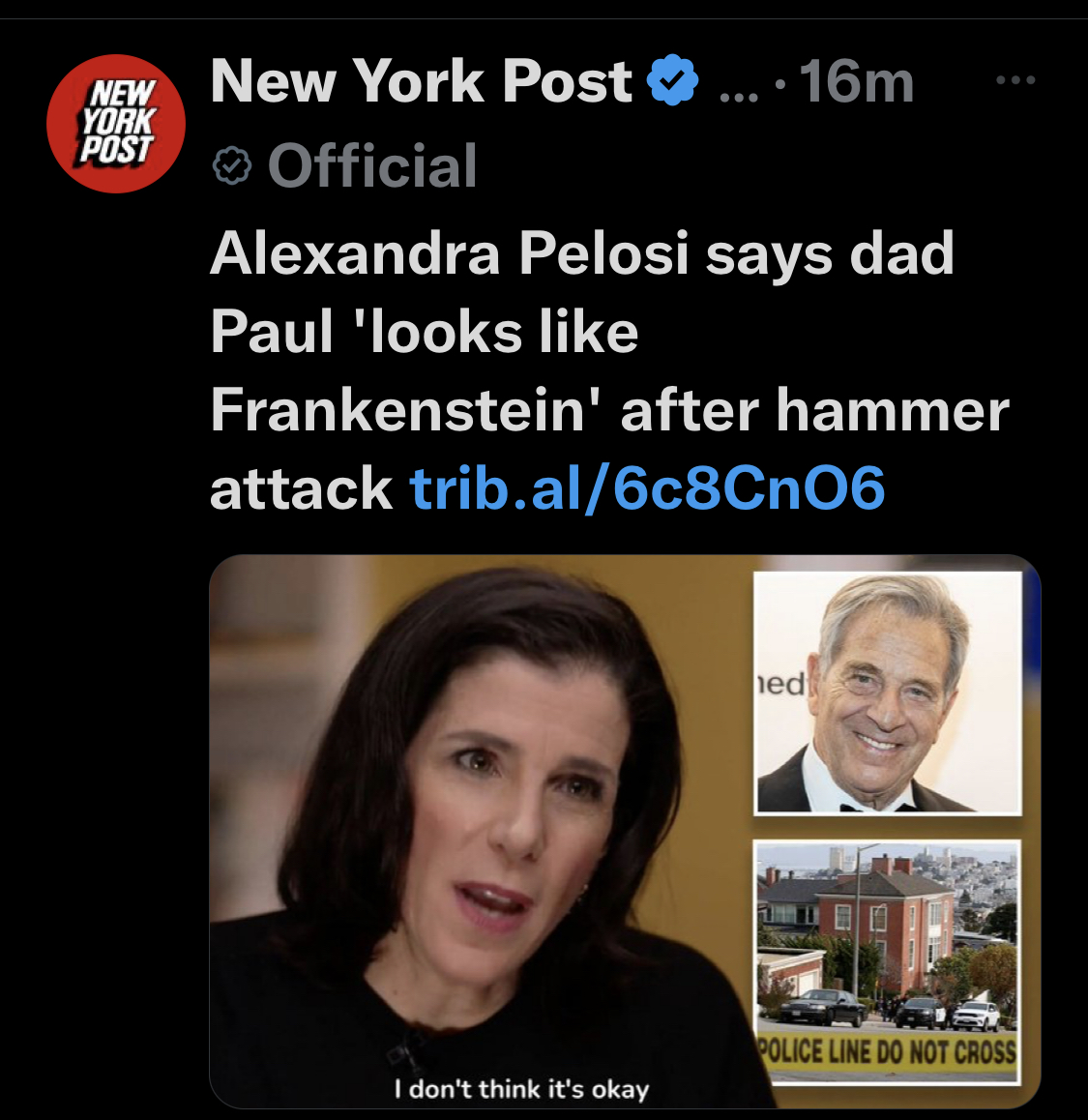Open the New York Post display name
The height and width of the screenshot is (1120, 1088).
pyautogui.click(x=422, y=80)
